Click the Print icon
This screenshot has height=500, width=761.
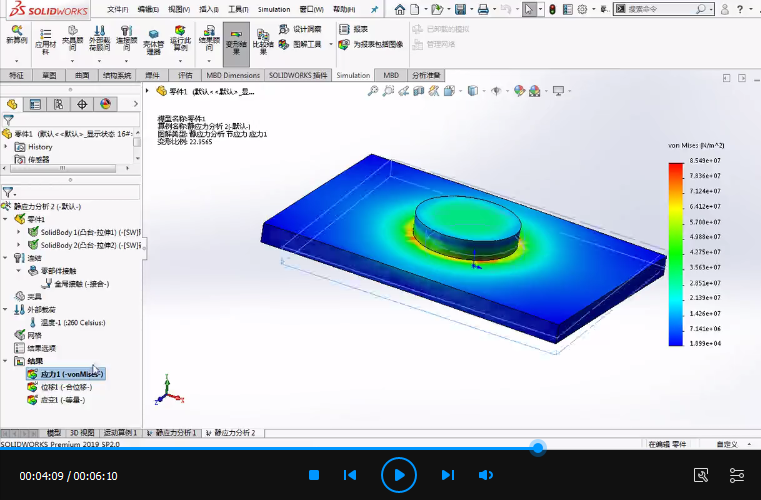(483, 9)
